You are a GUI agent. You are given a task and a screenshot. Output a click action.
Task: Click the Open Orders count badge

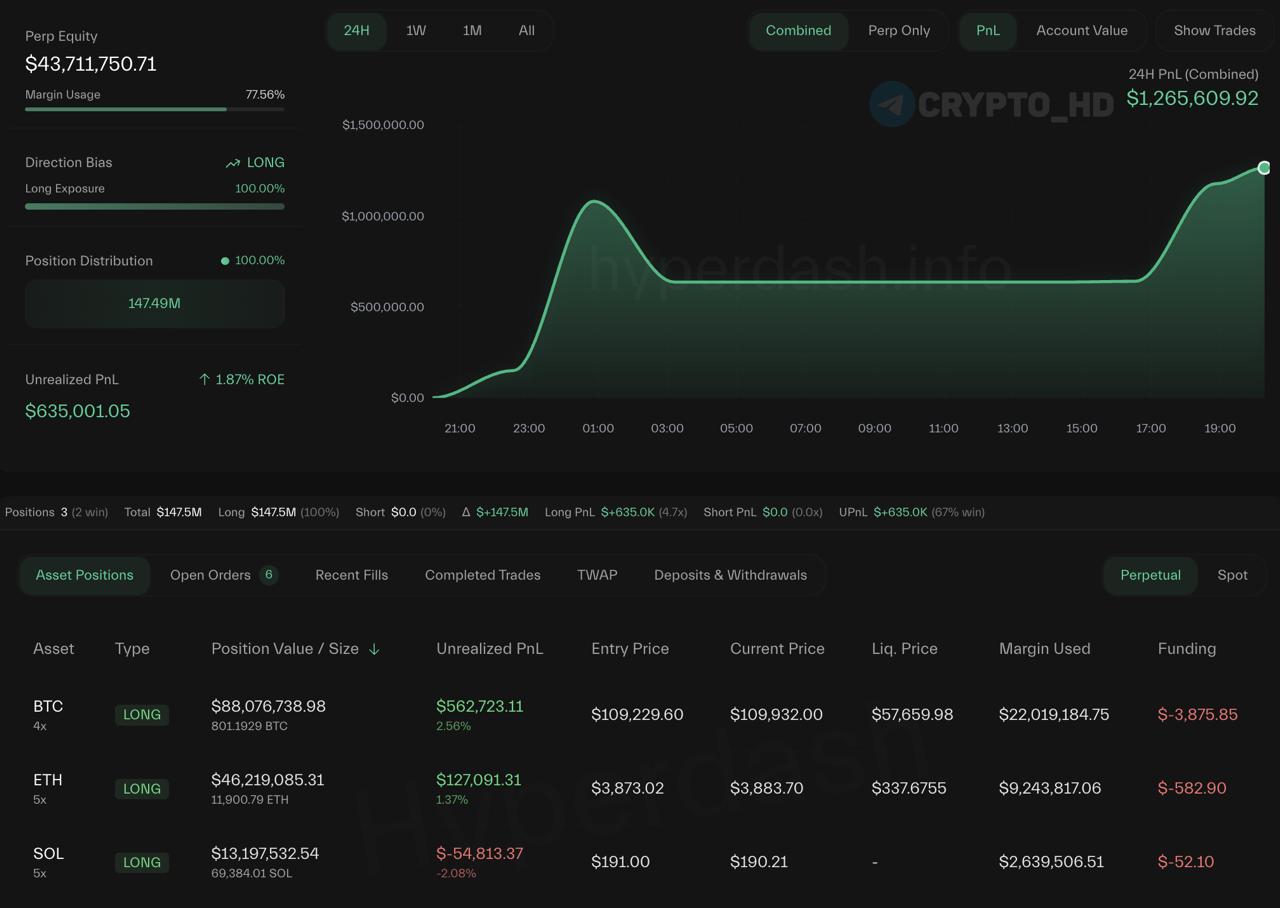(268, 575)
